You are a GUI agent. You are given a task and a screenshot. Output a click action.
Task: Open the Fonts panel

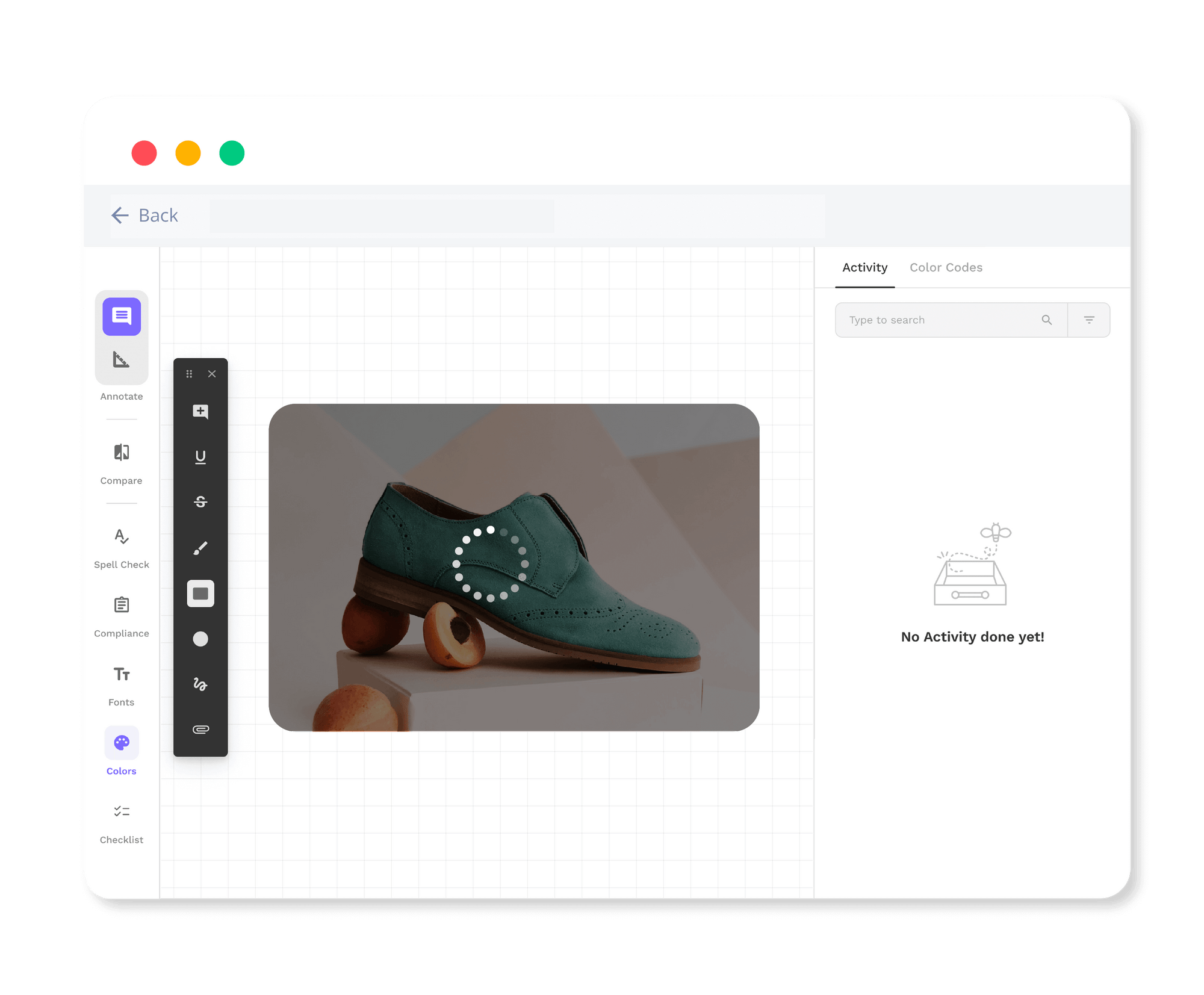(x=121, y=676)
